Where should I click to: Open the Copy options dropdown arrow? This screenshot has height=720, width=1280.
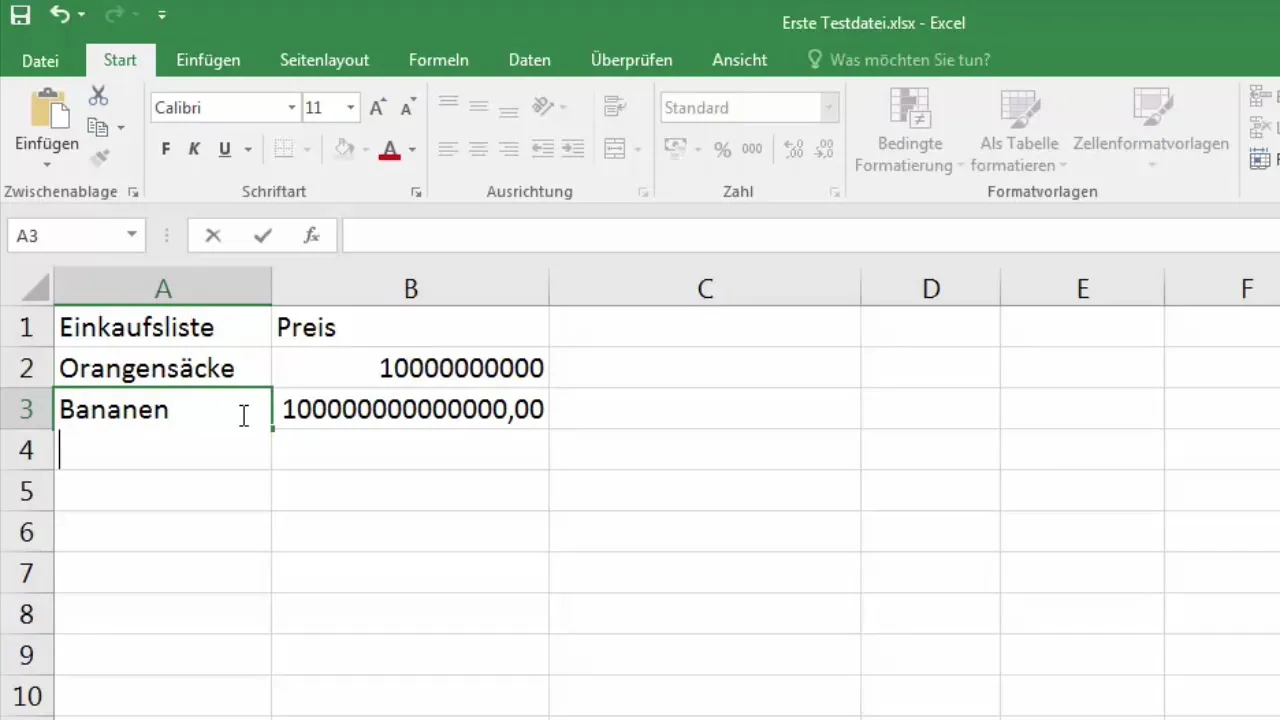121,128
